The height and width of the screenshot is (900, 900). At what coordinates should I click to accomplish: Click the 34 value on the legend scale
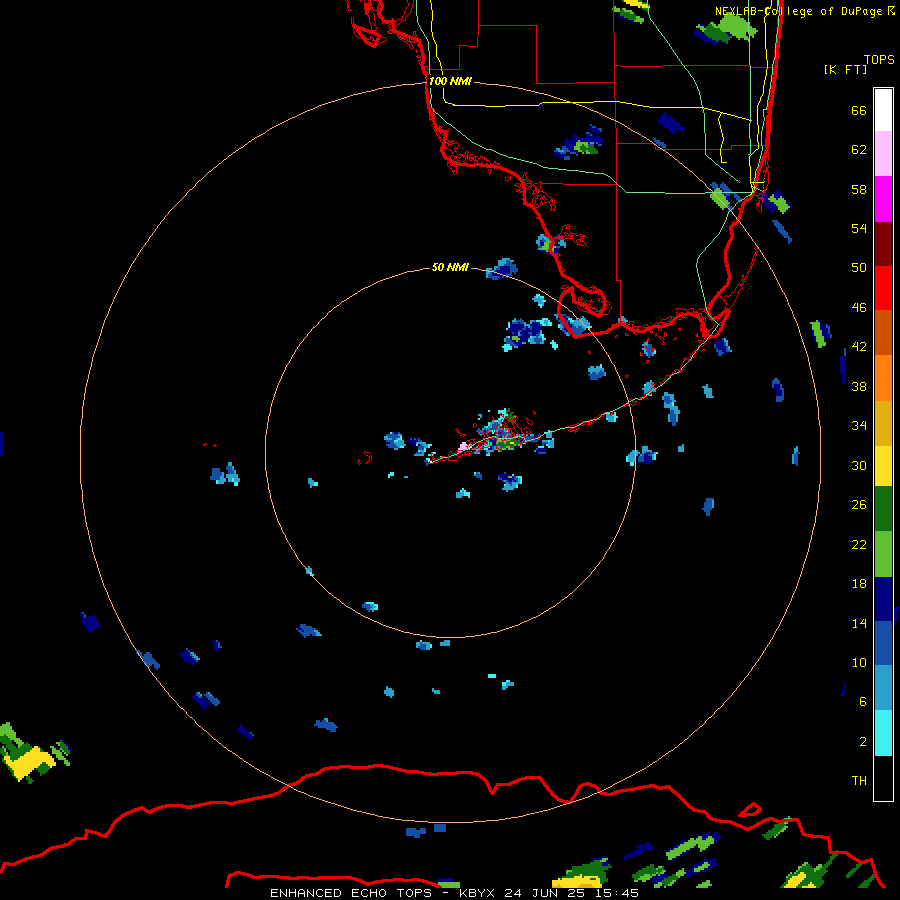[859, 425]
